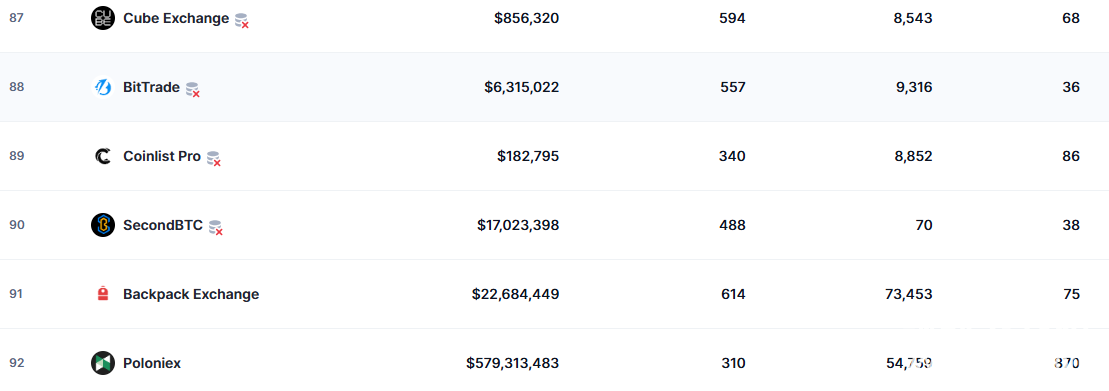This screenshot has height=391, width=1109.
Task: Click the Cube Exchange logo icon
Action: [x=103, y=18]
